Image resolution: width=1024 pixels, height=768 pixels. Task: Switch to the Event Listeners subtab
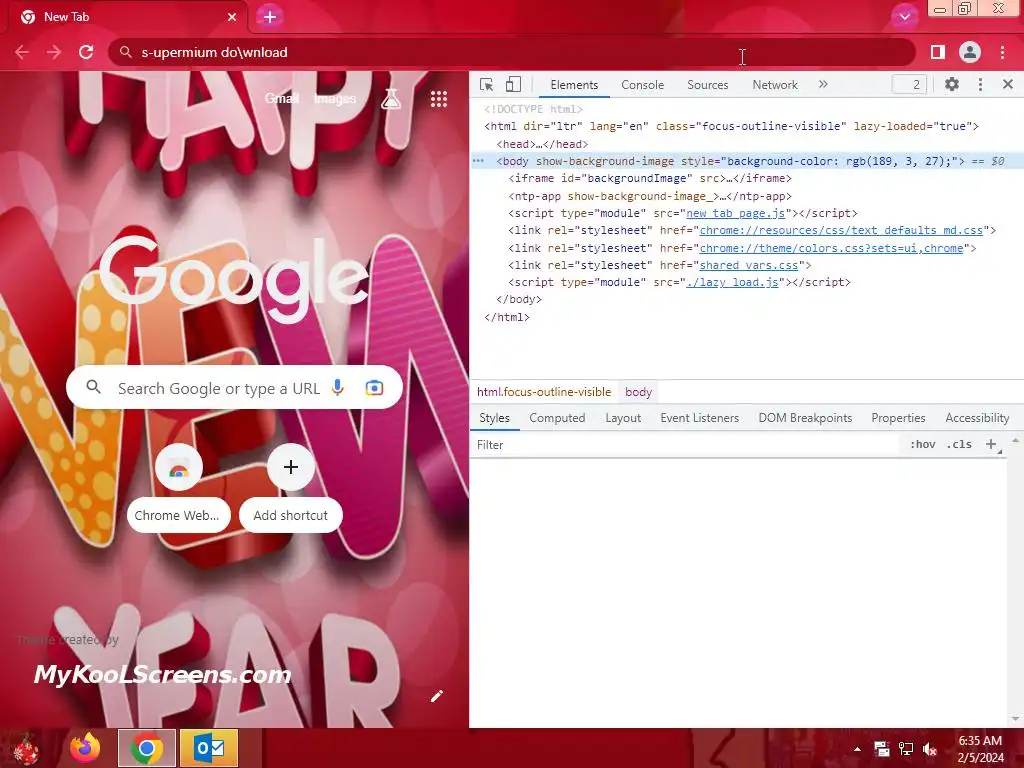point(699,418)
